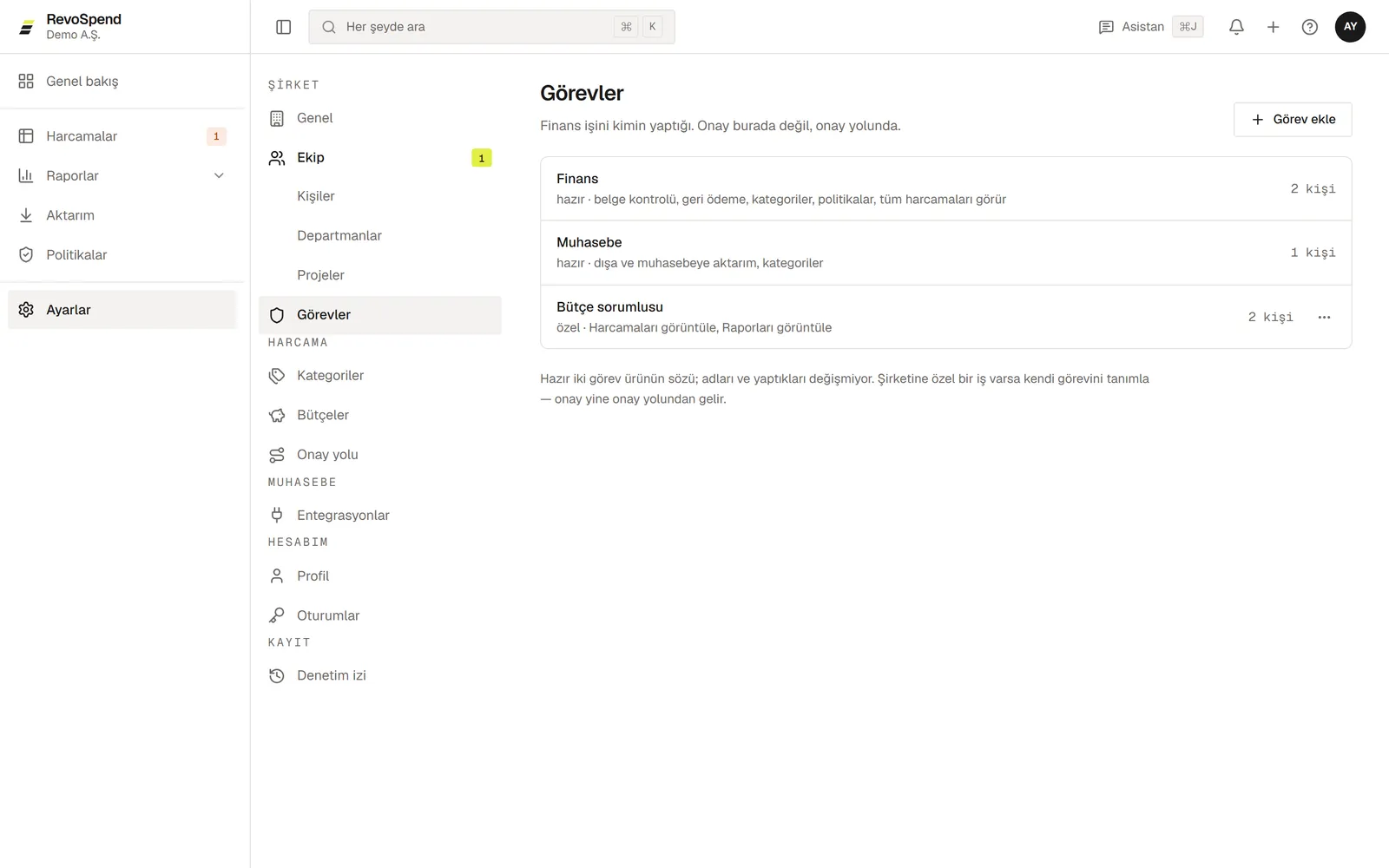The image size is (1389, 868).
Task: Open Denetim izi log
Action: [x=379, y=675]
